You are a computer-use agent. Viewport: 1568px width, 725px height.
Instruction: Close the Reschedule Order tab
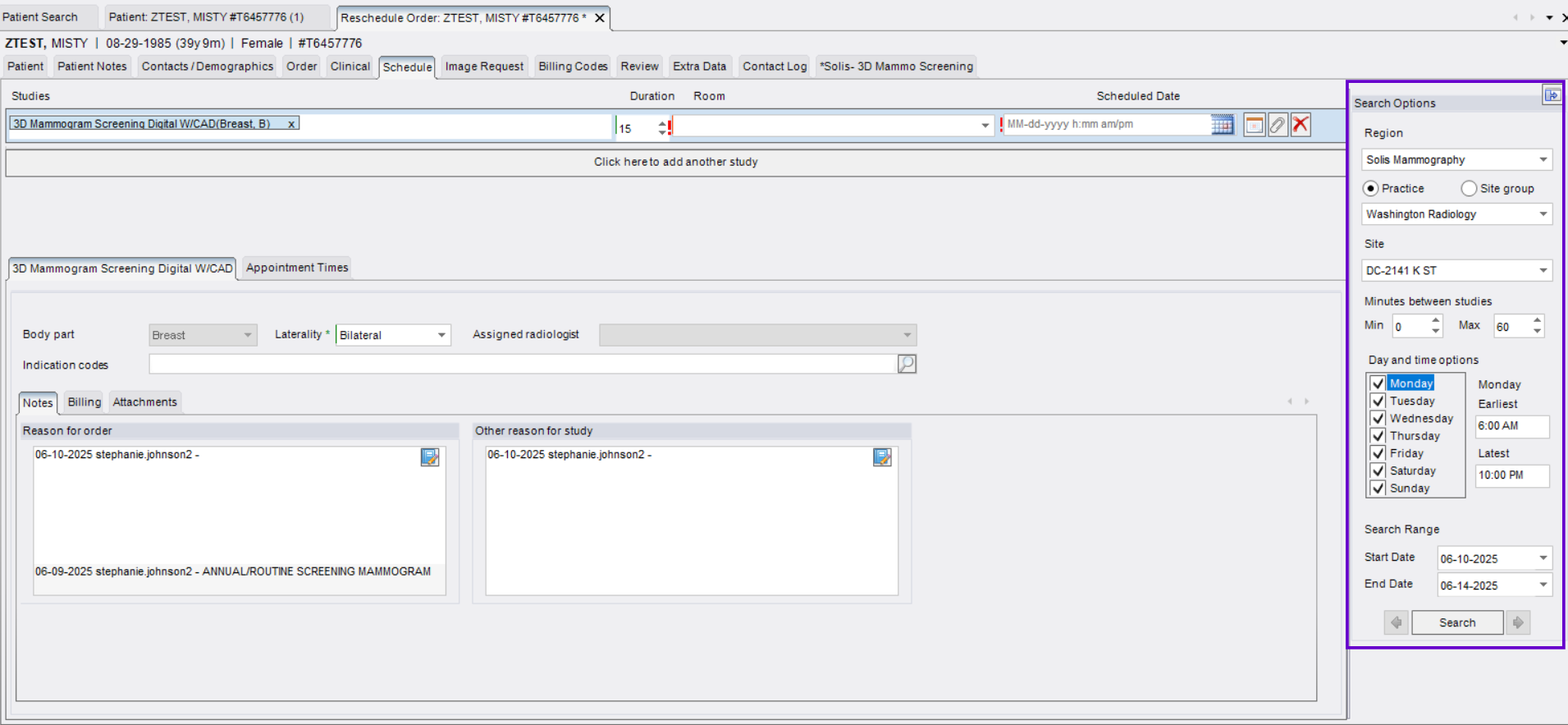600,17
